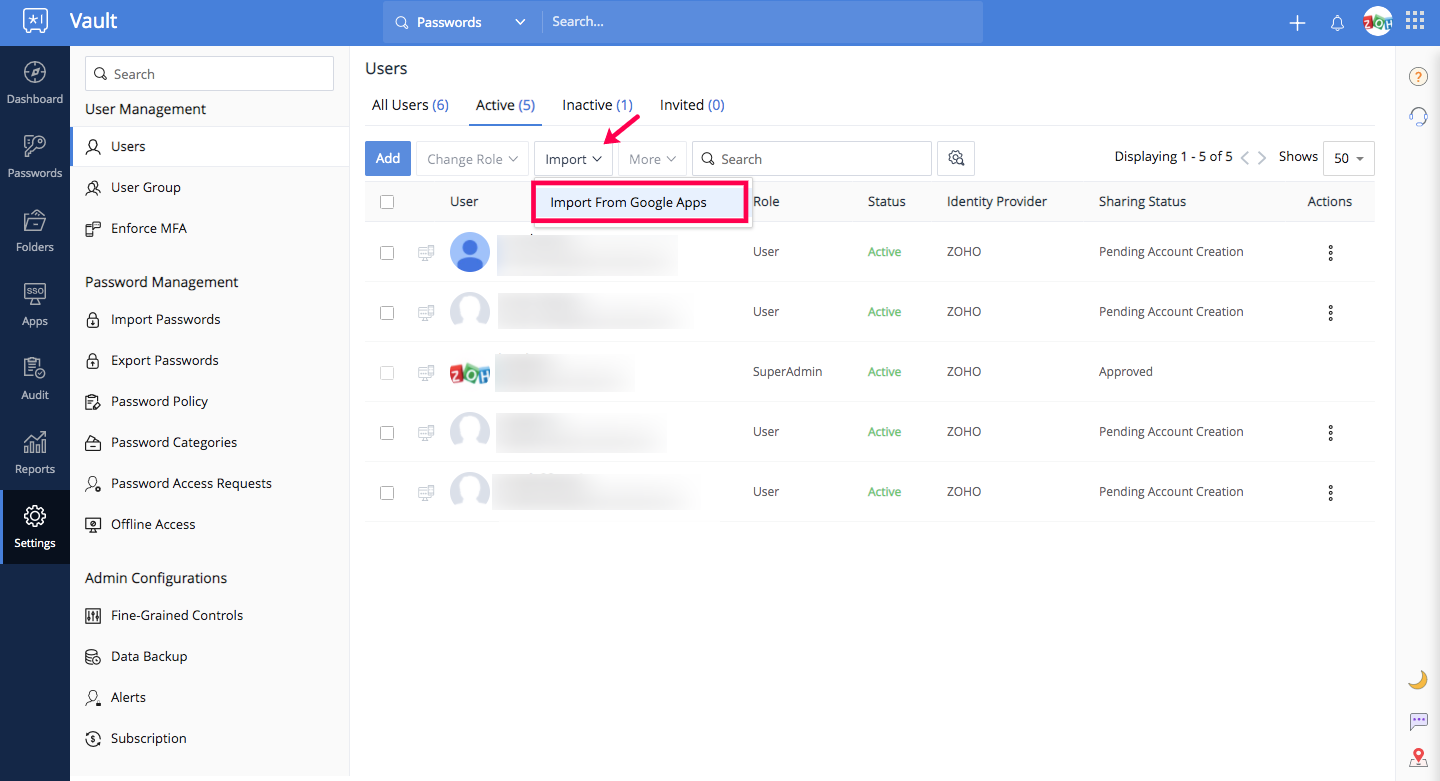The image size is (1440, 781).
Task: Open actions menu for the first user row
Action: pyautogui.click(x=1330, y=253)
